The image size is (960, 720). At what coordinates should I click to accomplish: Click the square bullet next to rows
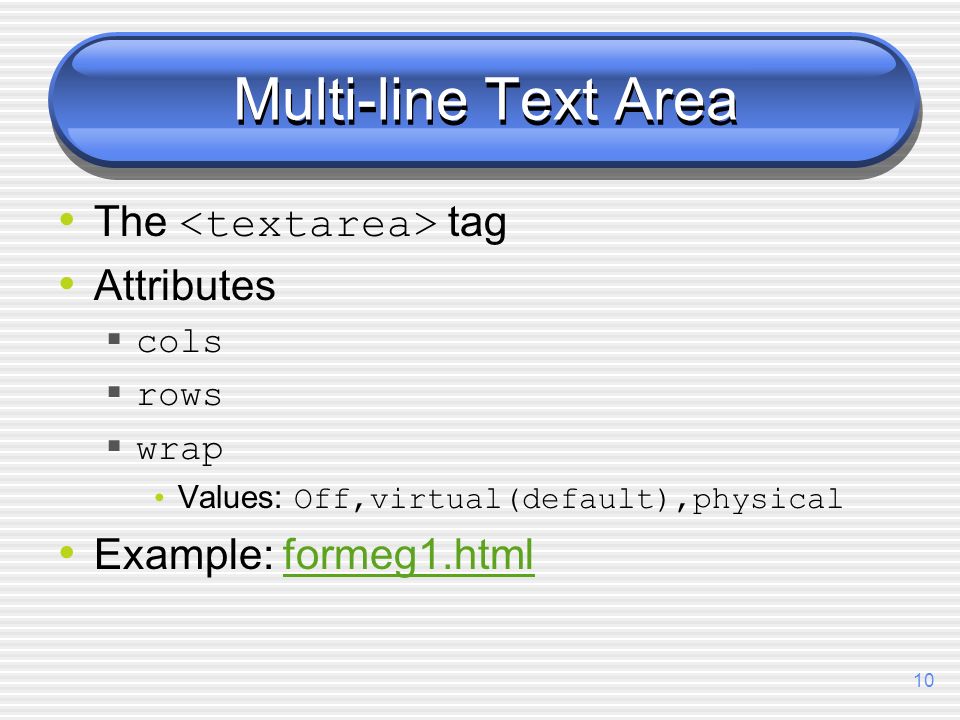(114, 392)
